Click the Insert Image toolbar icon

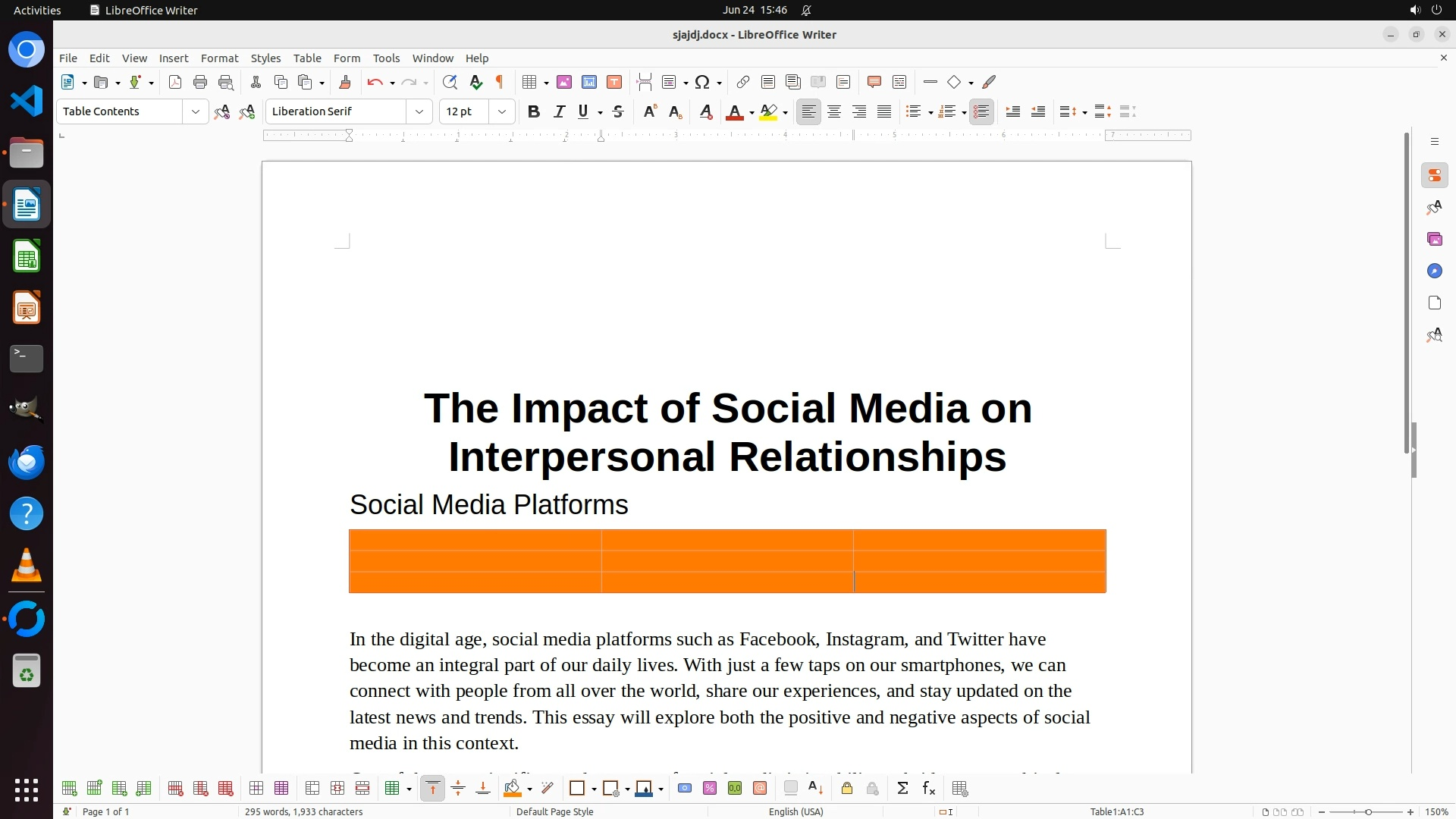(563, 82)
